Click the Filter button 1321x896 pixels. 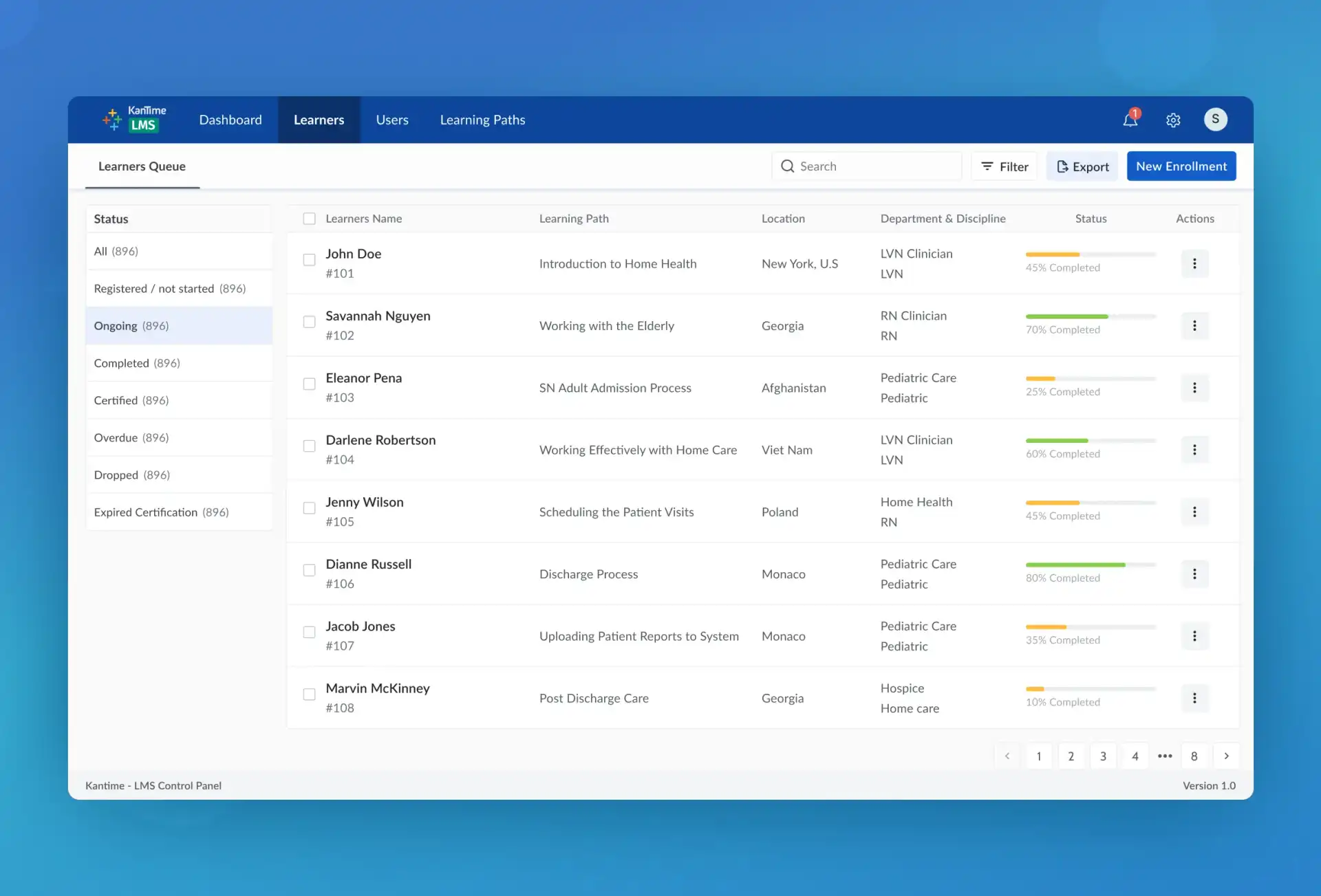tap(1004, 166)
